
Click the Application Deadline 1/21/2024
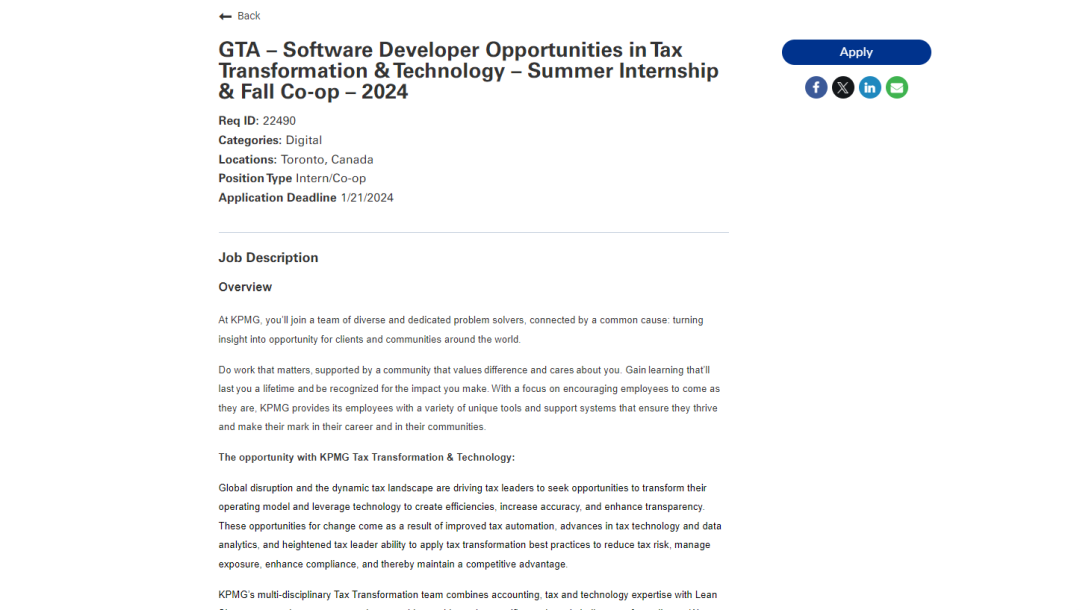point(367,198)
